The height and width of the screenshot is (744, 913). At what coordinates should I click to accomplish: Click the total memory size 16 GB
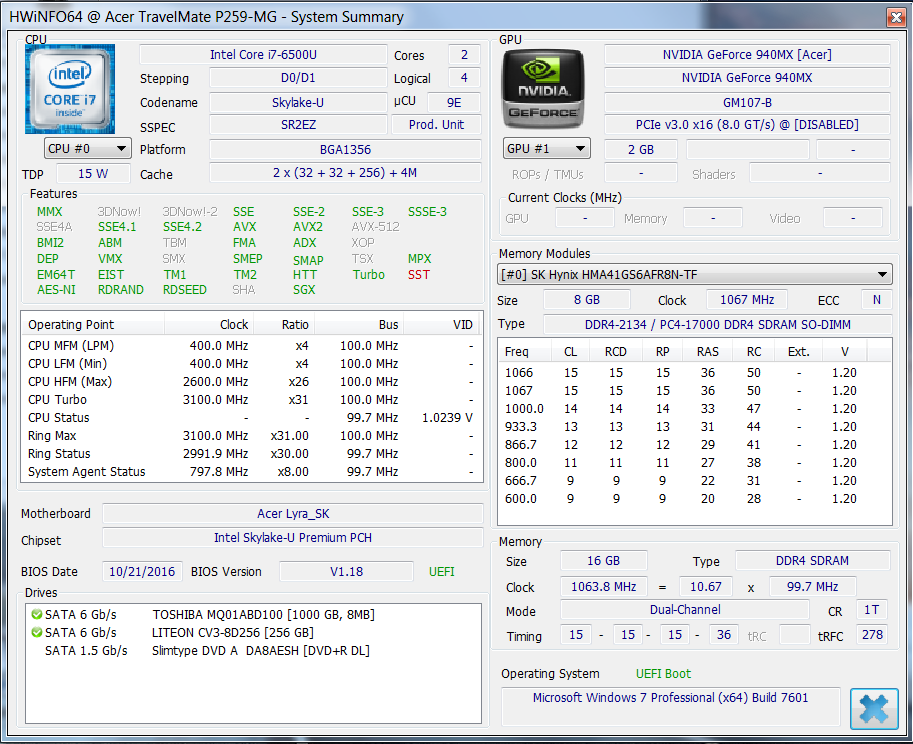click(x=603, y=561)
